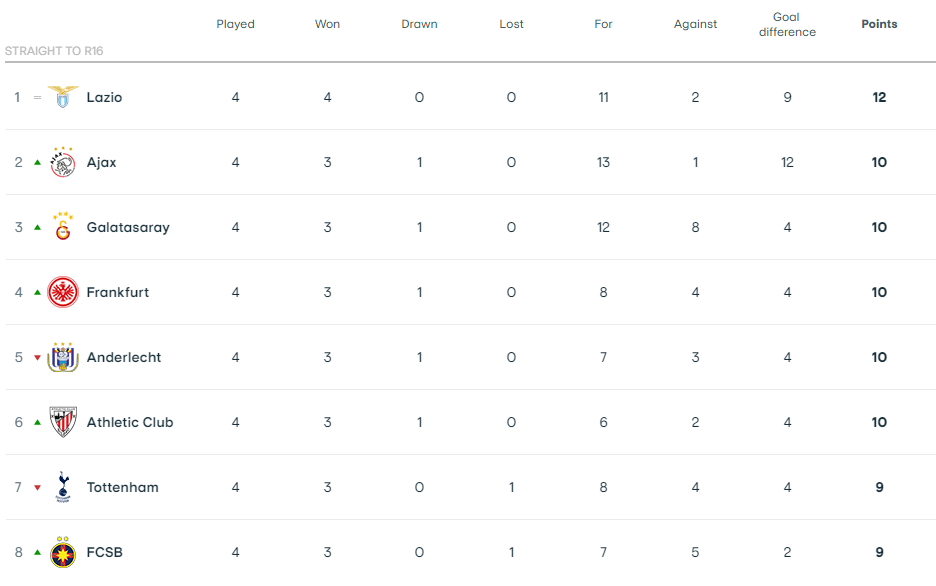The width and height of the screenshot is (936, 586).
Task: Click the Ajax club crest
Action: 63,162
